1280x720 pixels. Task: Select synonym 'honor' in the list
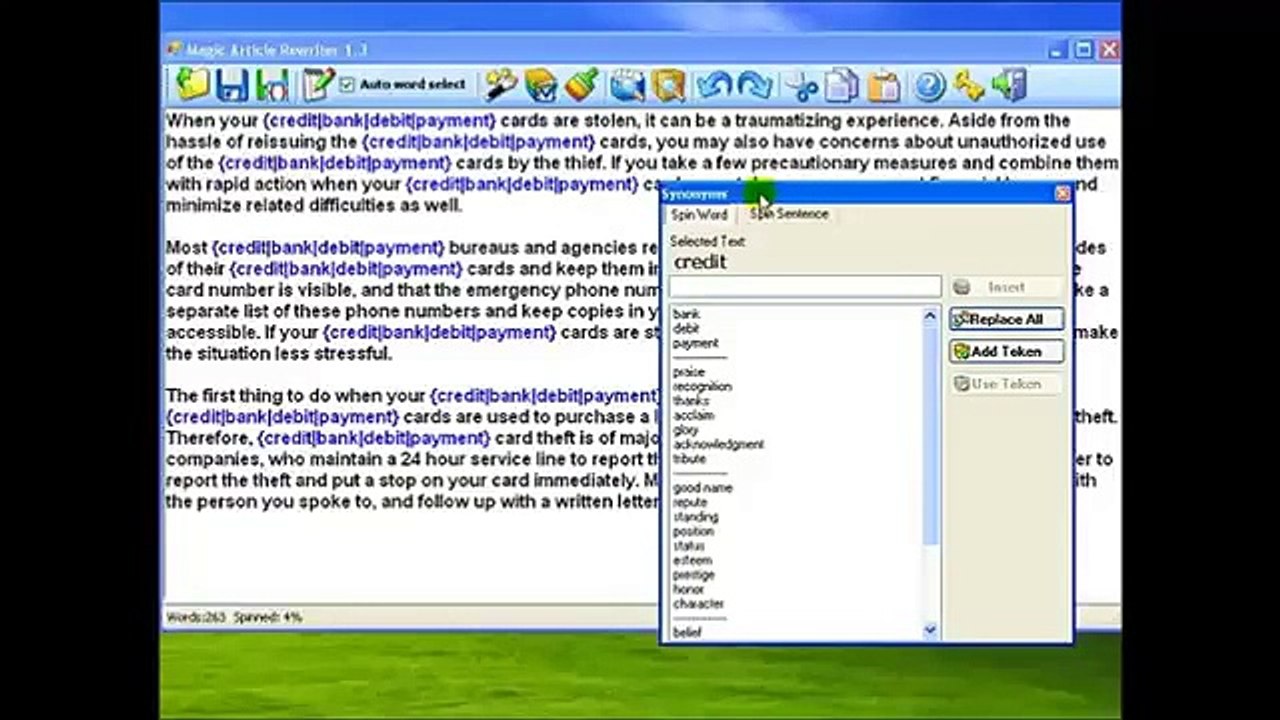click(688, 589)
